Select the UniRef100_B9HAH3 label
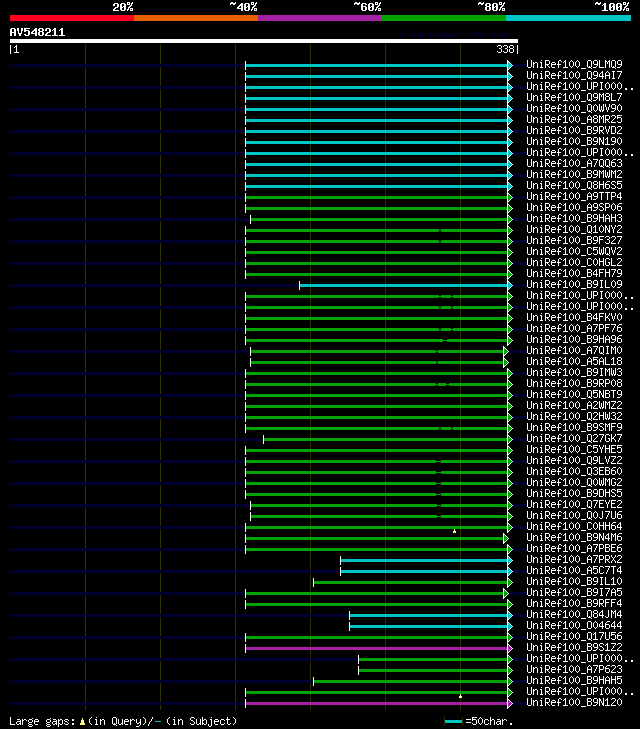 click(x=574, y=219)
